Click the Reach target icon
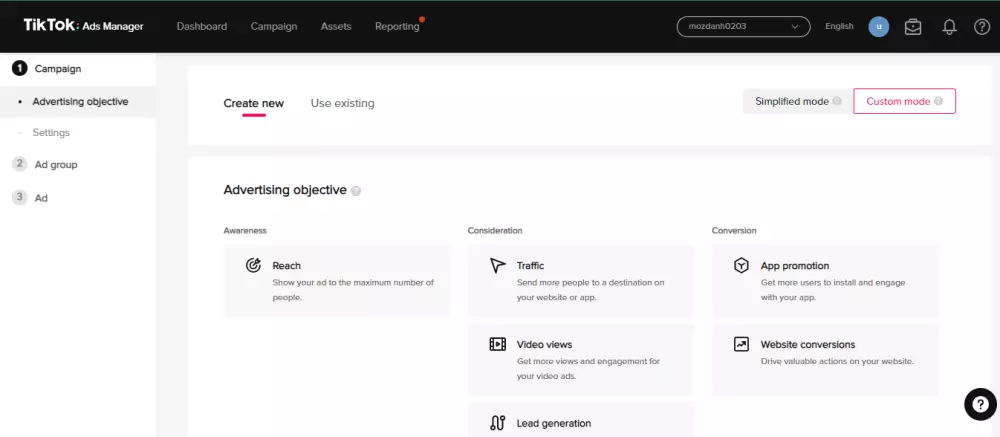 [x=254, y=266]
